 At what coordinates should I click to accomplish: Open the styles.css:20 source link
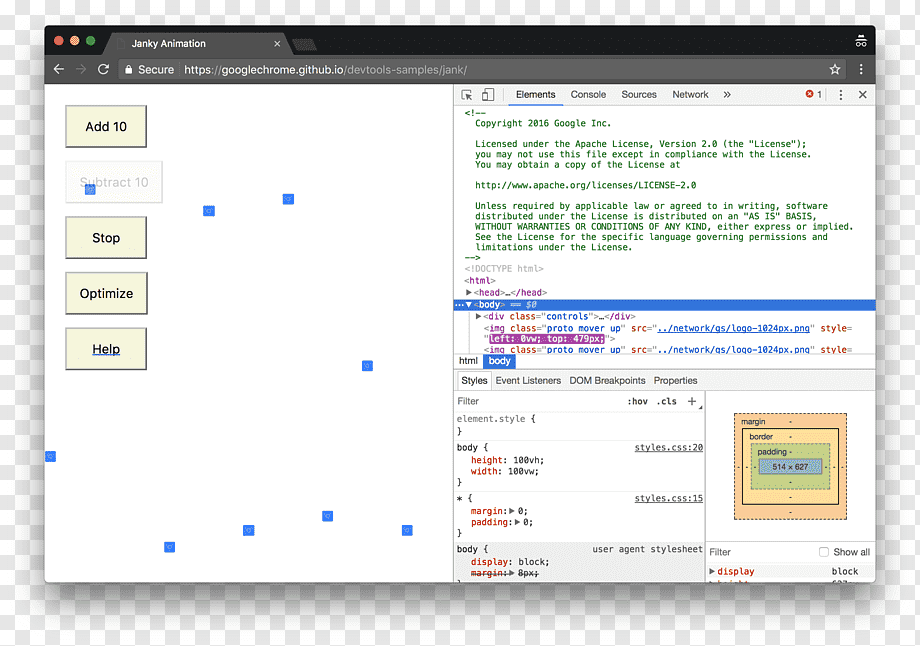tap(668, 447)
